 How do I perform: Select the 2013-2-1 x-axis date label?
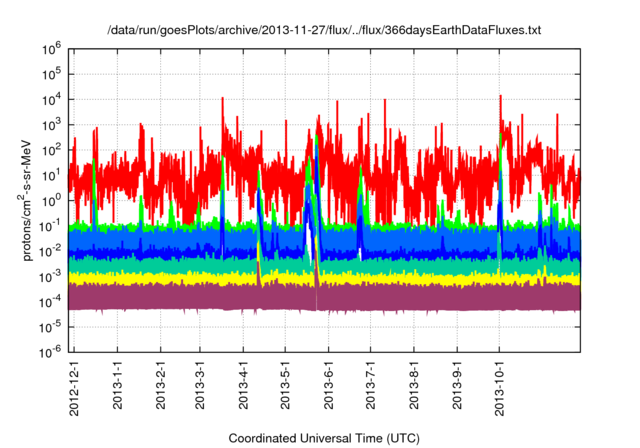click(x=161, y=384)
